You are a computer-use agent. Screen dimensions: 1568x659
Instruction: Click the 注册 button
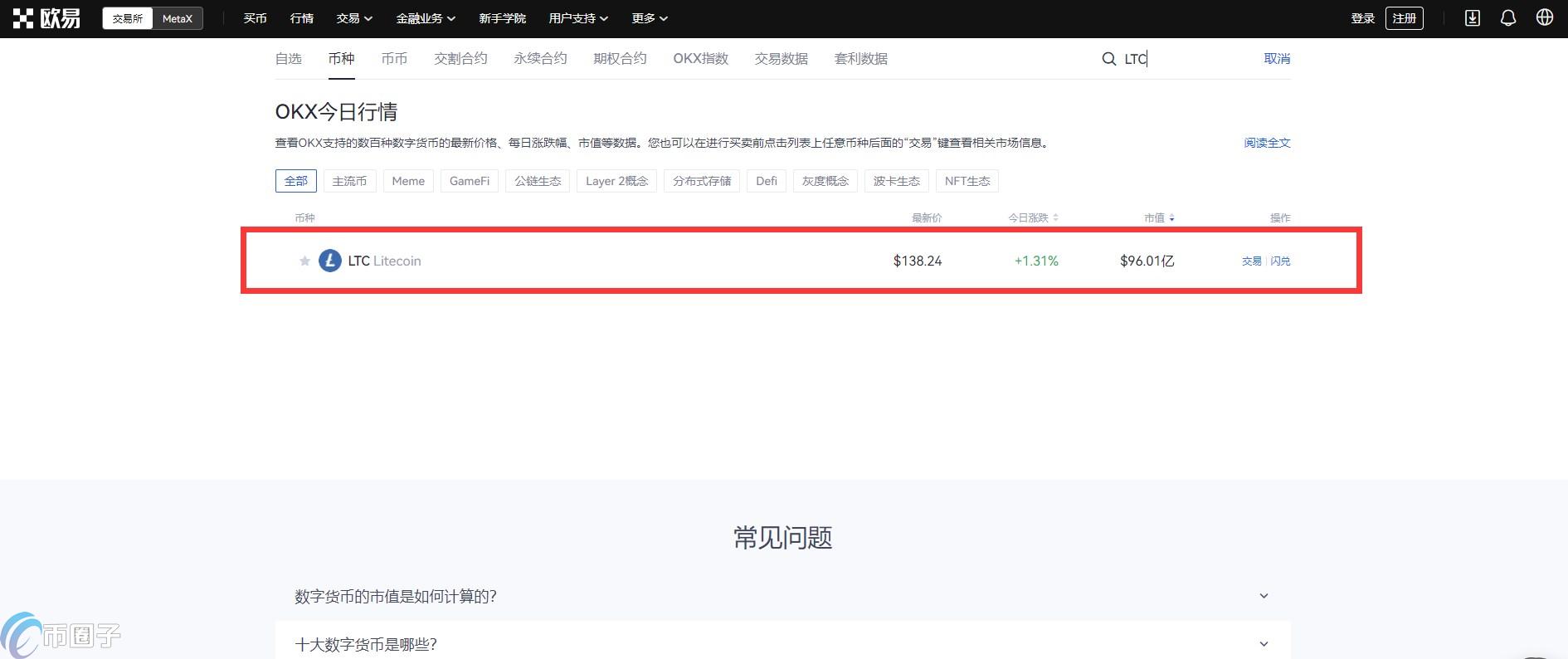click(1405, 18)
